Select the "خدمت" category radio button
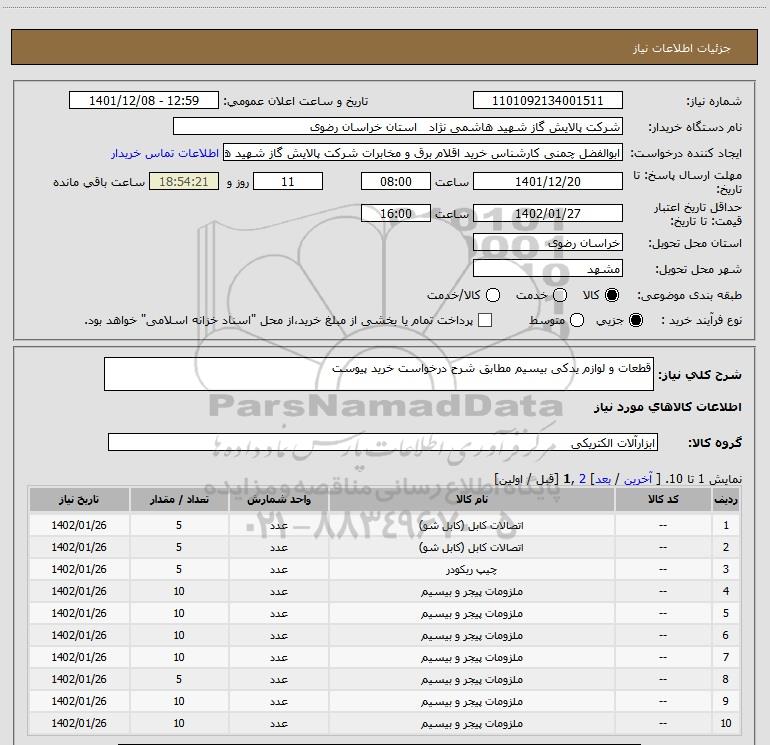The image size is (770, 745). click(559, 295)
